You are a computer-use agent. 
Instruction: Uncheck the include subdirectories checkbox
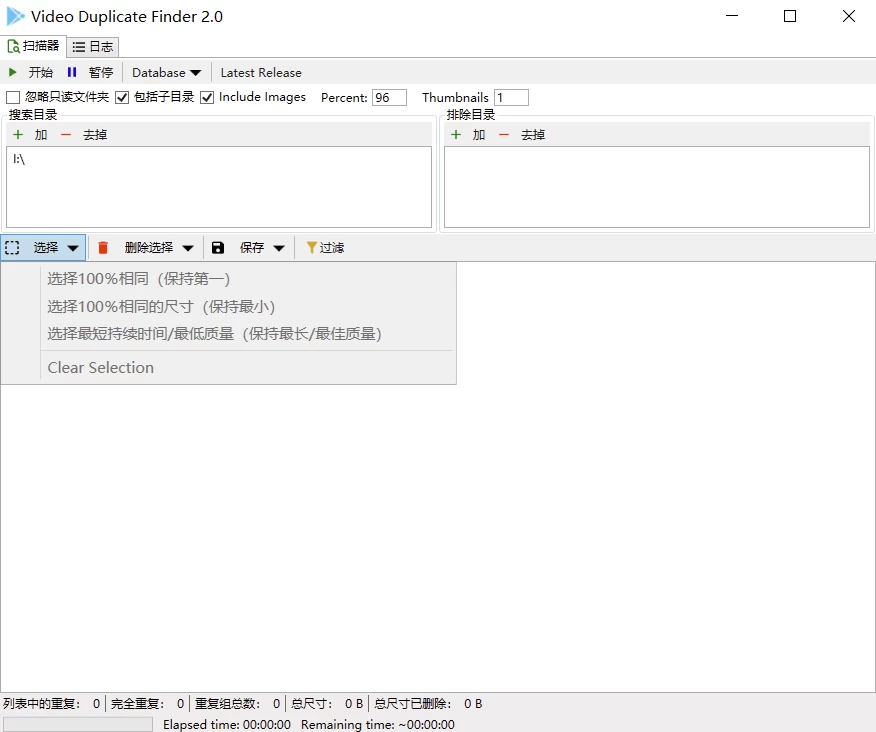tap(123, 98)
